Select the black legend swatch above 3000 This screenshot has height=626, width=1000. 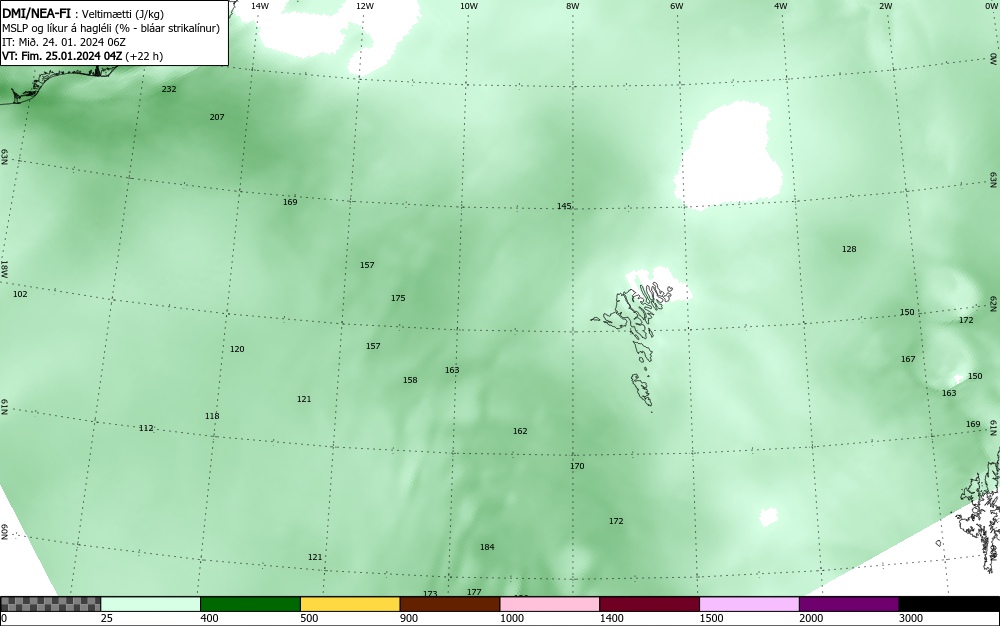[x=949, y=604]
